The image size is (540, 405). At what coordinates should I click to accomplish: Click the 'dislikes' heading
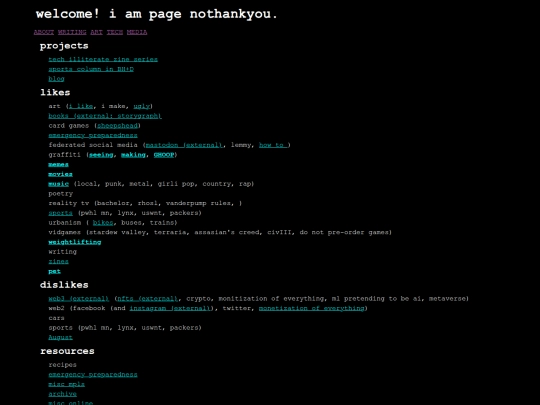tap(64, 285)
